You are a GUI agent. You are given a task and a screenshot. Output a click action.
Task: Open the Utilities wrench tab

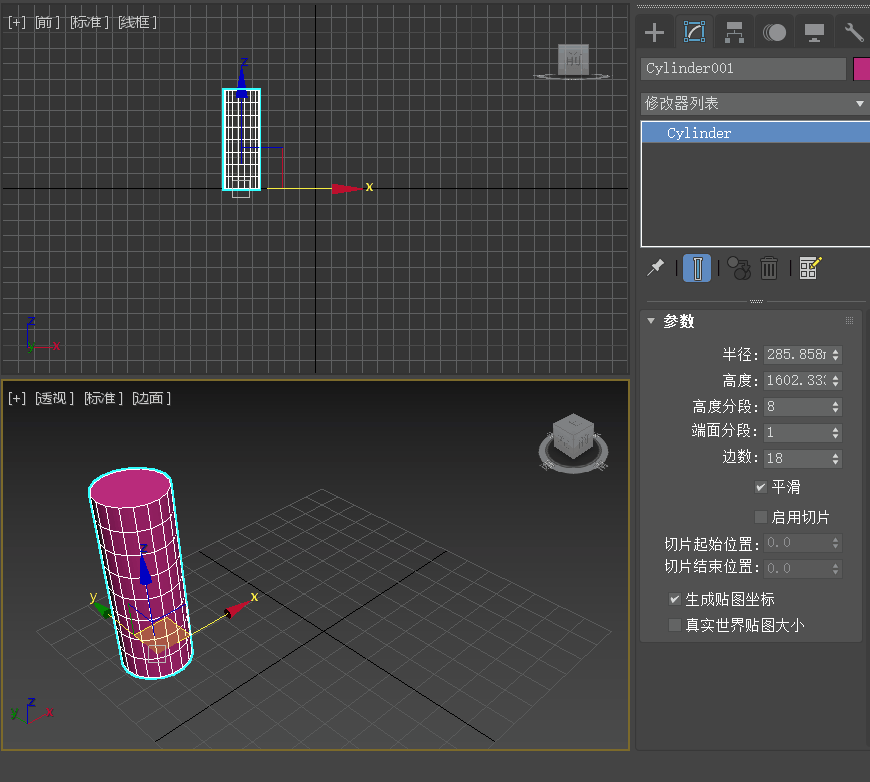pyautogui.click(x=853, y=32)
